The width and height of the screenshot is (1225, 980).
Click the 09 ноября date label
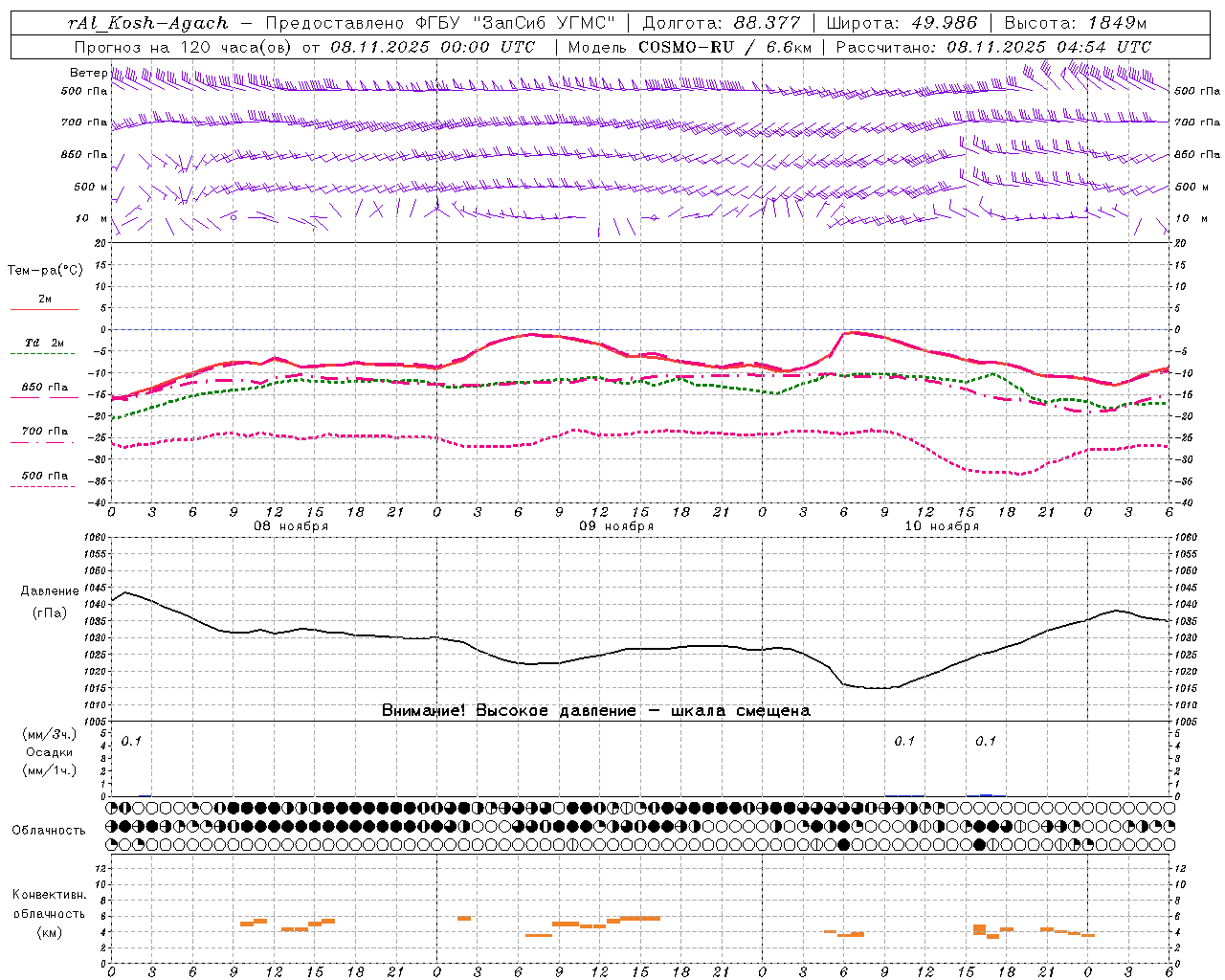click(616, 526)
